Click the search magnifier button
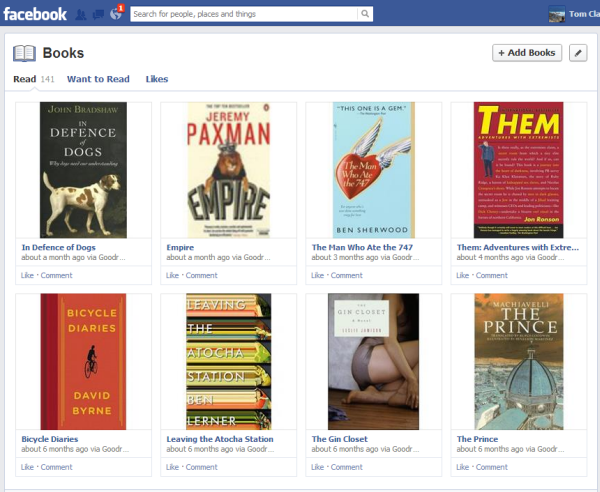 point(365,14)
